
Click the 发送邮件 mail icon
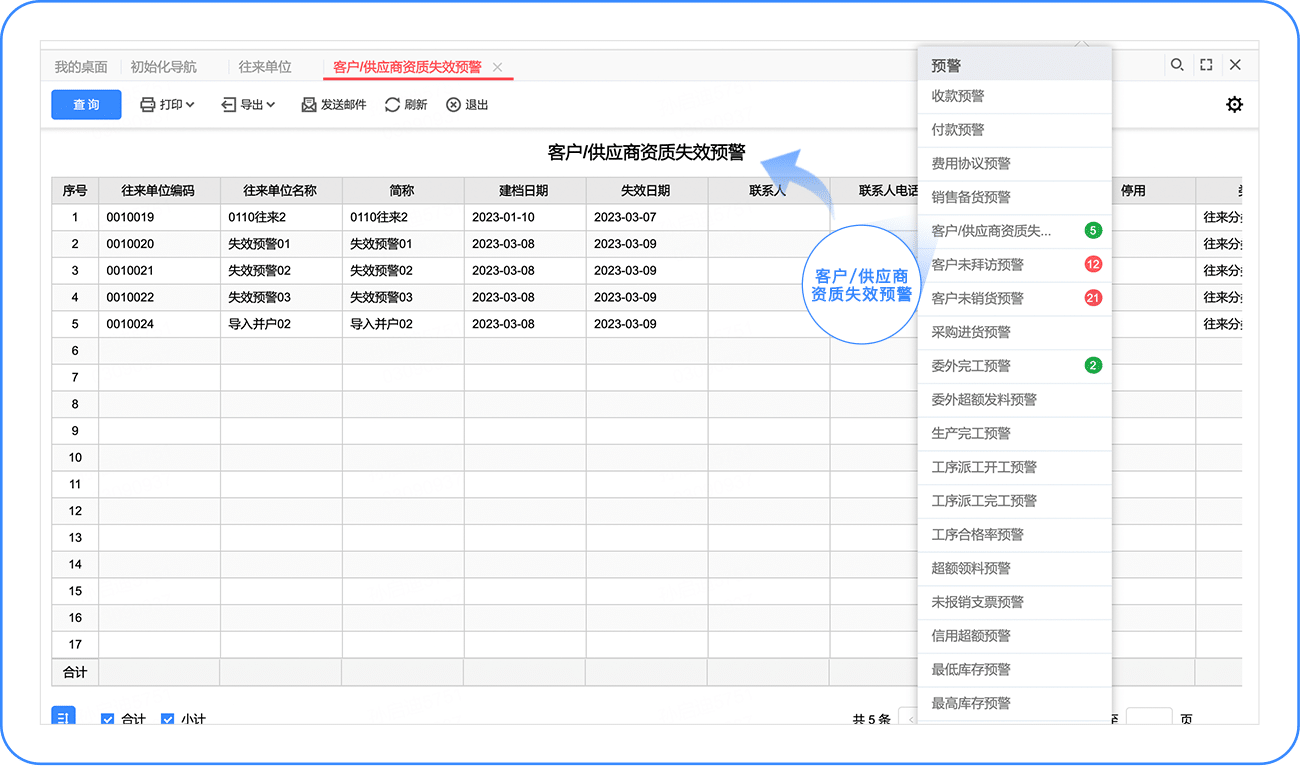pyautogui.click(x=309, y=105)
